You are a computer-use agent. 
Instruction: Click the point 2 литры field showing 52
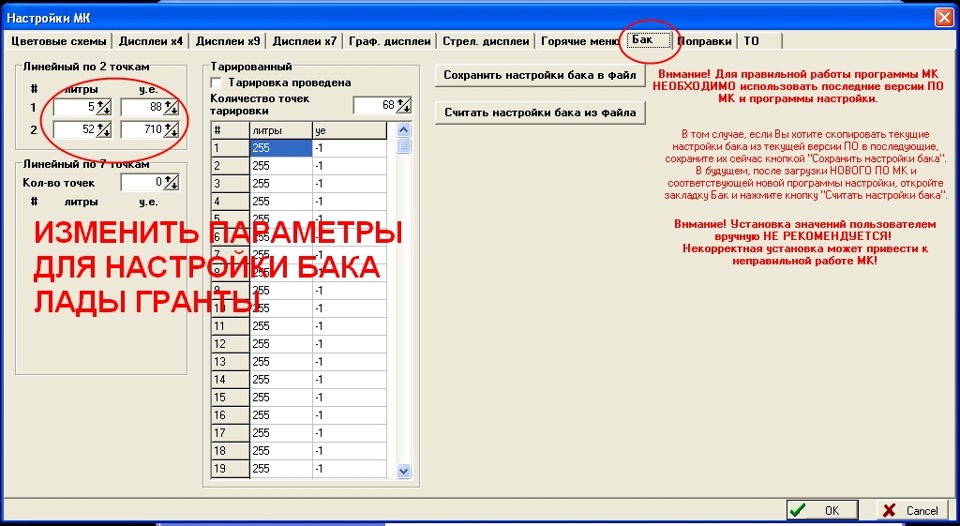pos(74,129)
